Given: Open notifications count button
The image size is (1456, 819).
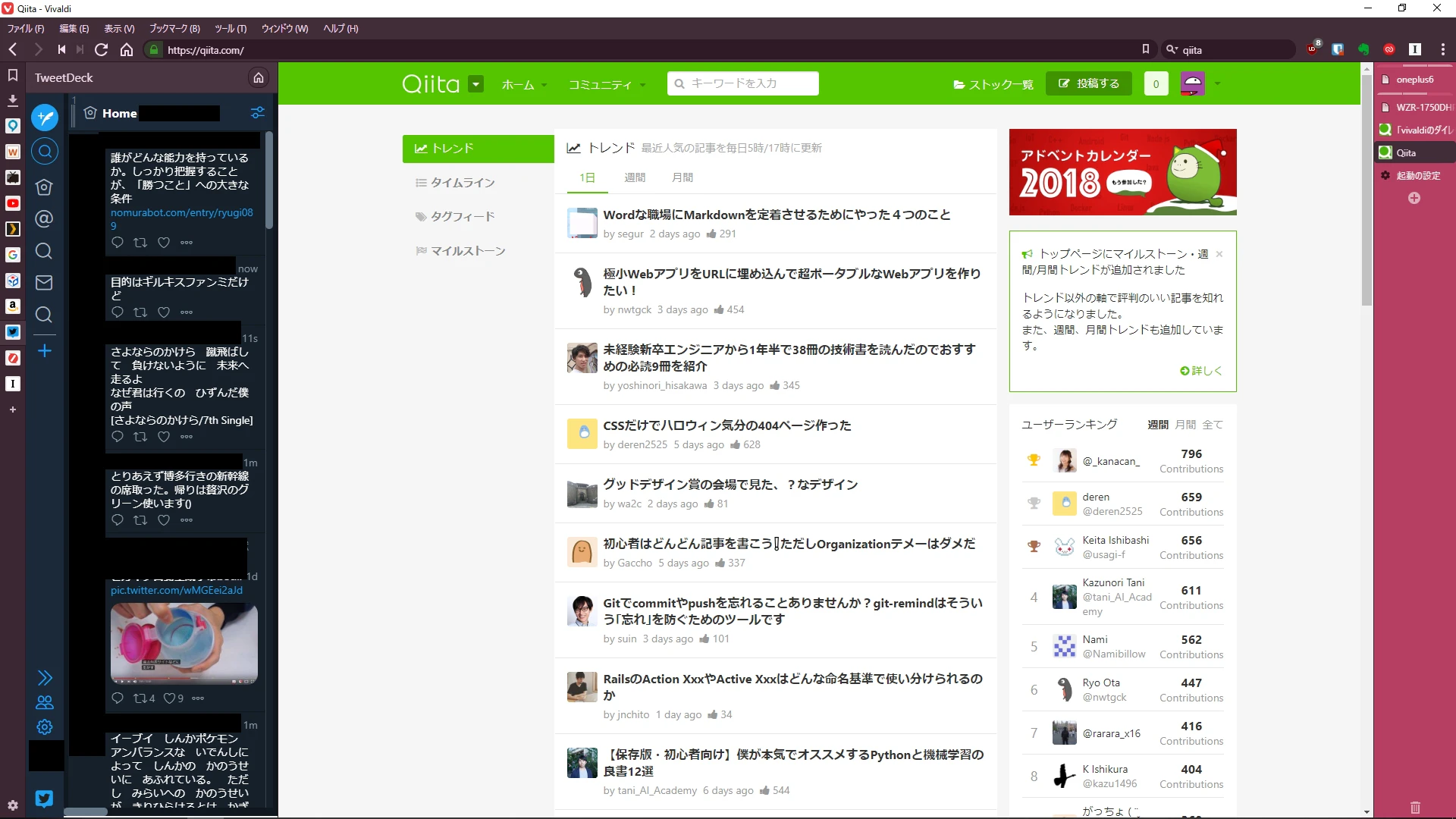Looking at the screenshot, I should click(1156, 83).
